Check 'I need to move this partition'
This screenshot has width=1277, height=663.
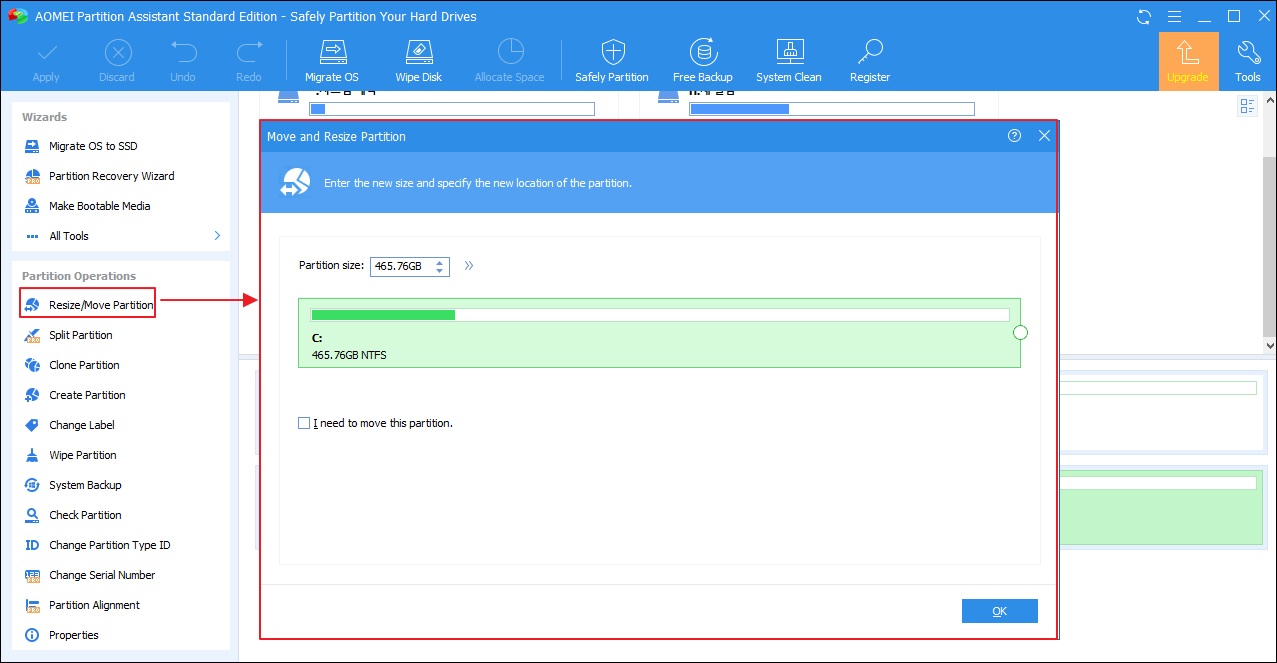[x=304, y=423]
